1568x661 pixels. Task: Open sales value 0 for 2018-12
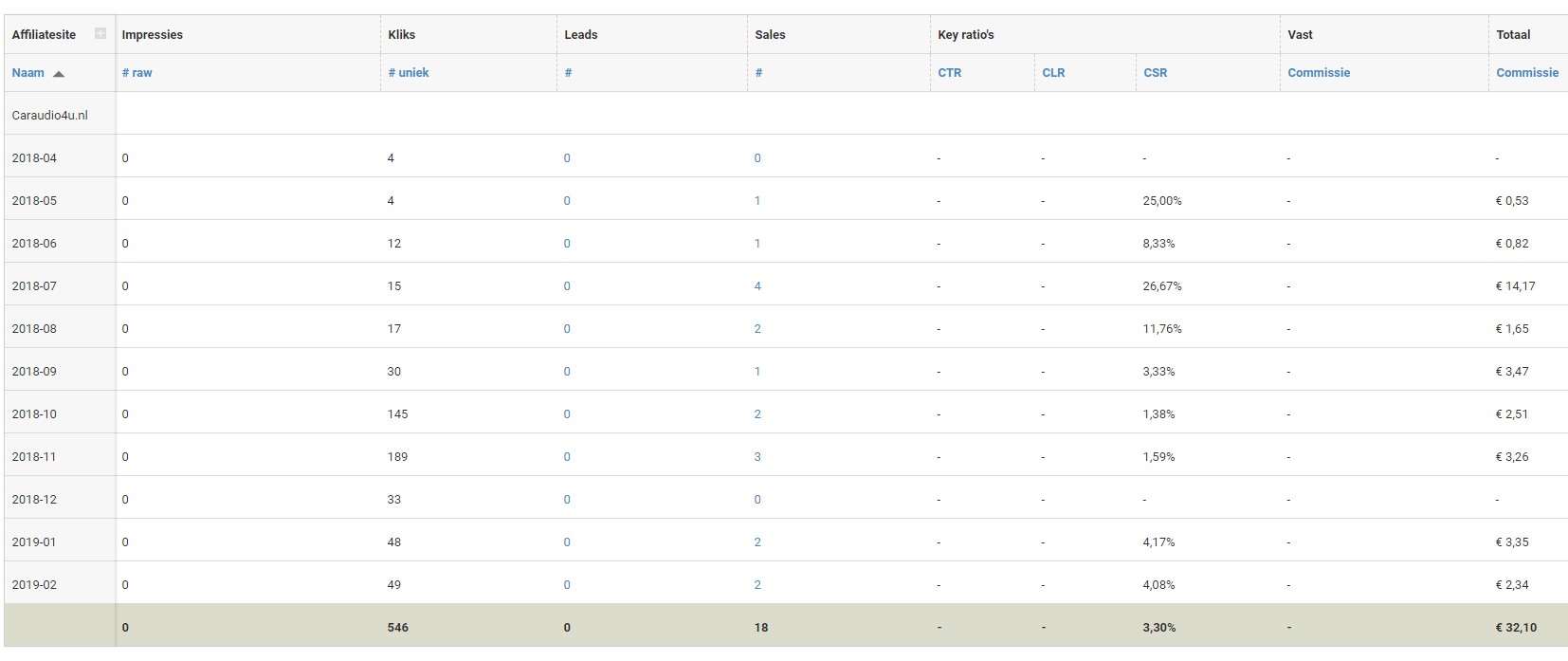pyautogui.click(x=757, y=500)
